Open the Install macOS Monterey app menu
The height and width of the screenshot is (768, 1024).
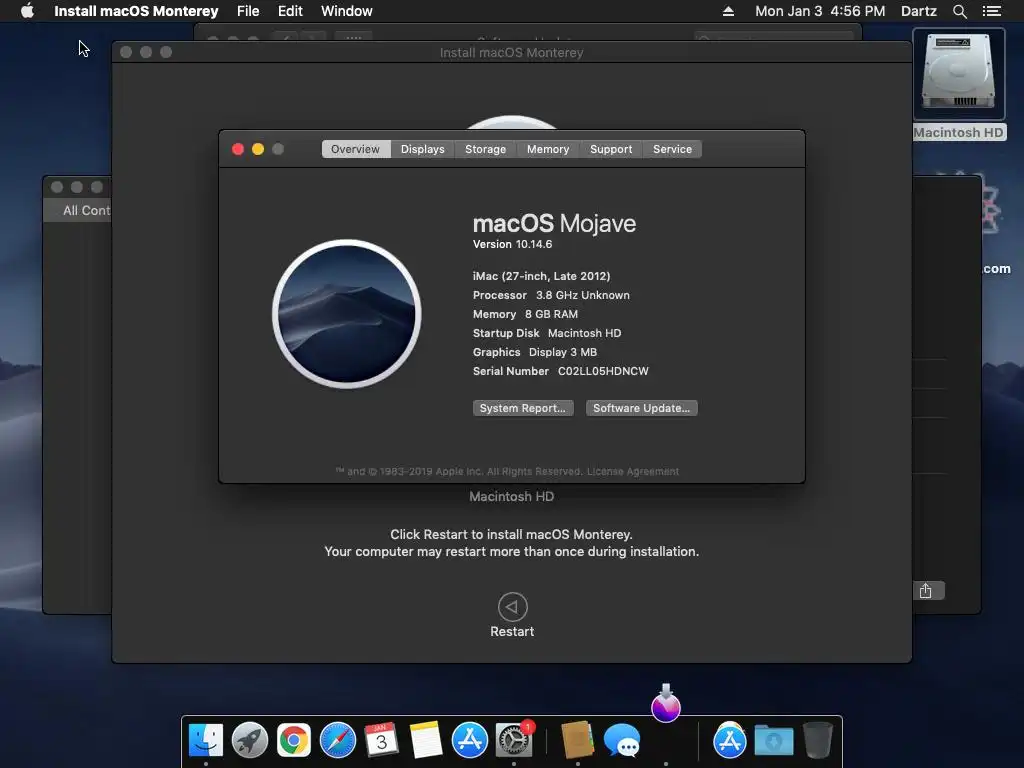coord(136,11)
